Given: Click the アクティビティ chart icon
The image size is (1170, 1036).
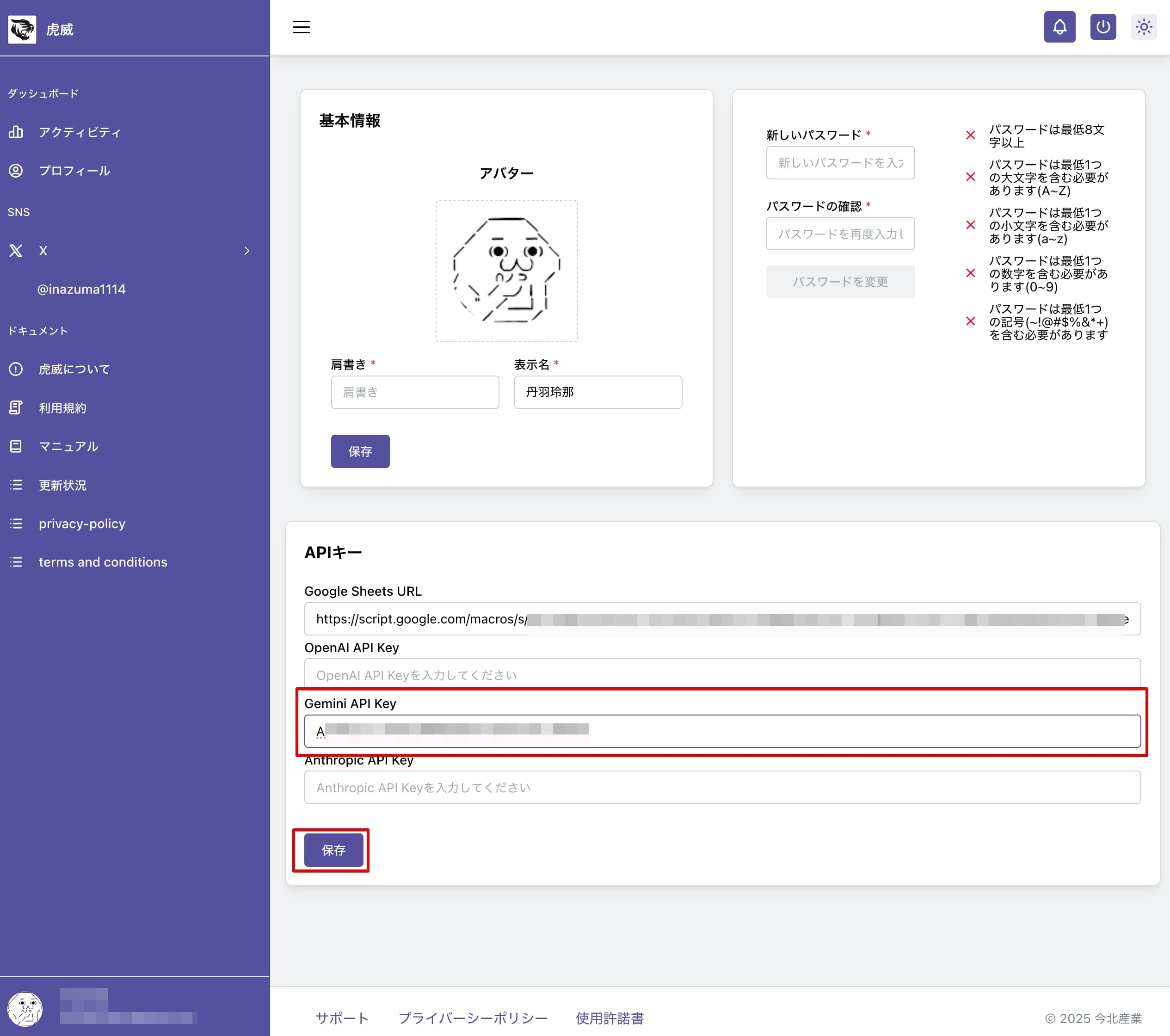Looking at the screenshot, I should tap(16, 132).
